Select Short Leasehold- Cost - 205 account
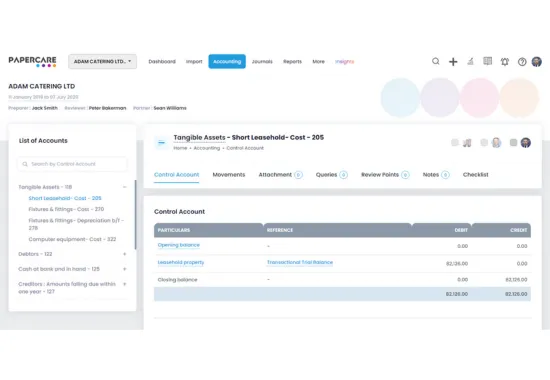This screenshot has height=380, width=550. [65, 198]
